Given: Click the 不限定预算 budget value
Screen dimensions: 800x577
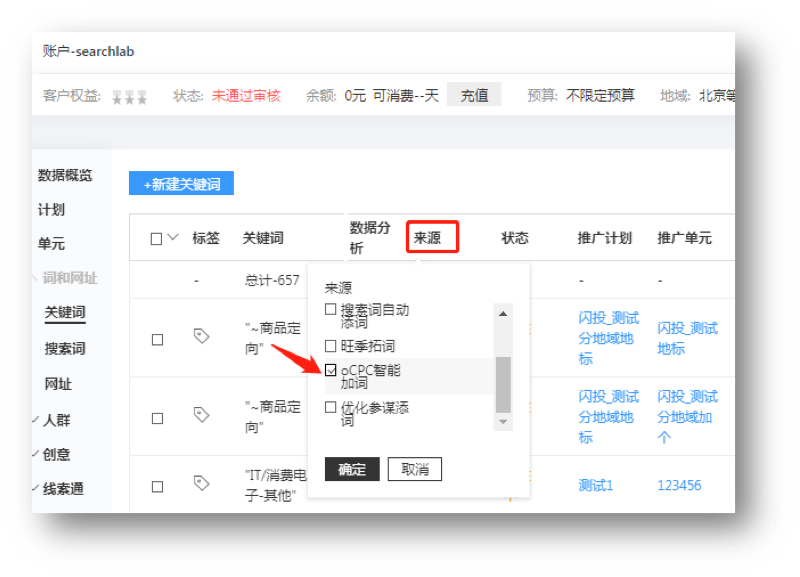Looking at the screenshot, I should point(600,95).
